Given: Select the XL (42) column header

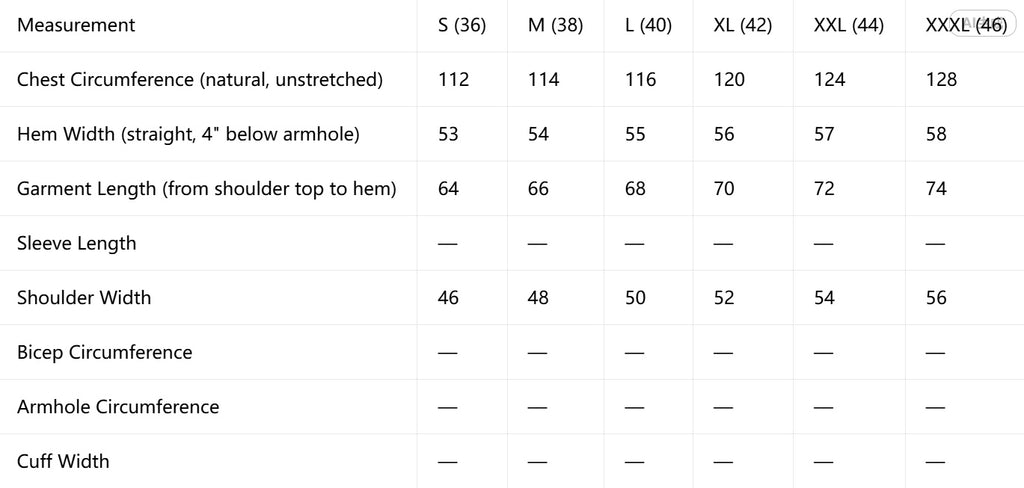Looking at the screenshot, I should 743,25.
